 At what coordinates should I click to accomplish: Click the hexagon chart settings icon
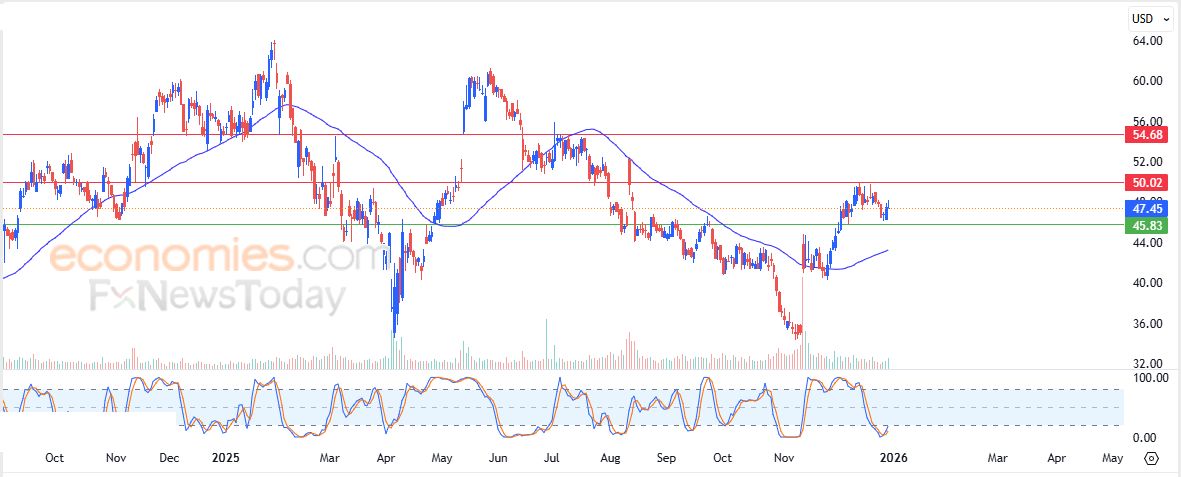(x=1151, y=458)
